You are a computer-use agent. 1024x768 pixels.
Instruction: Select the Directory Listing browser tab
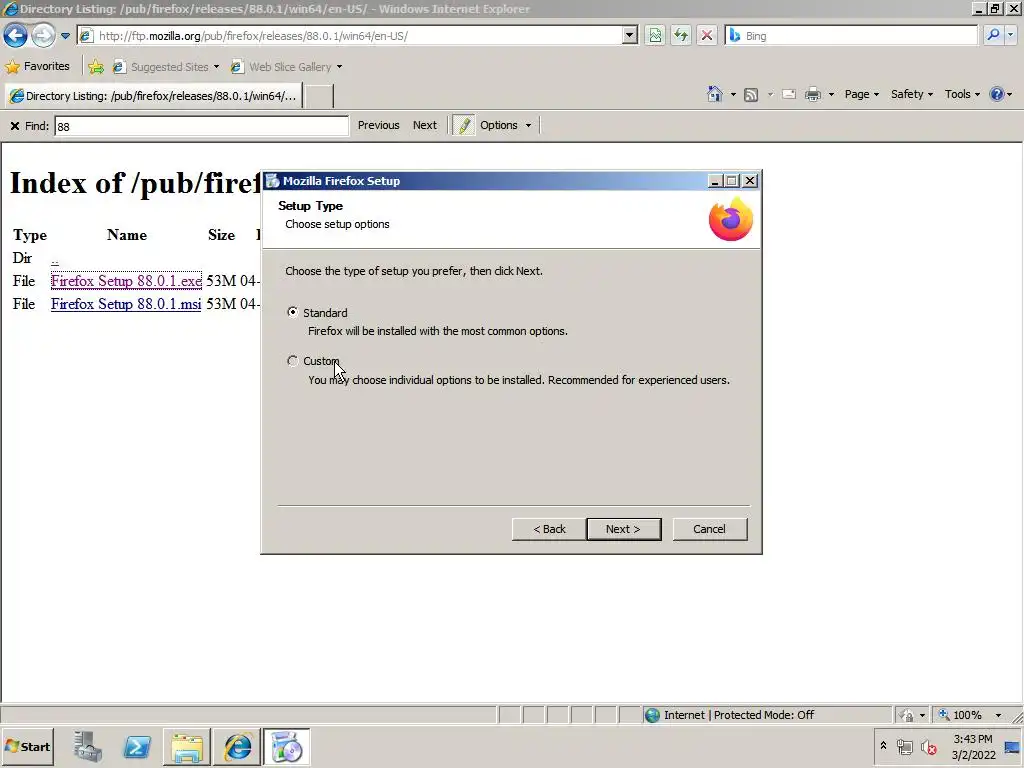153,96
